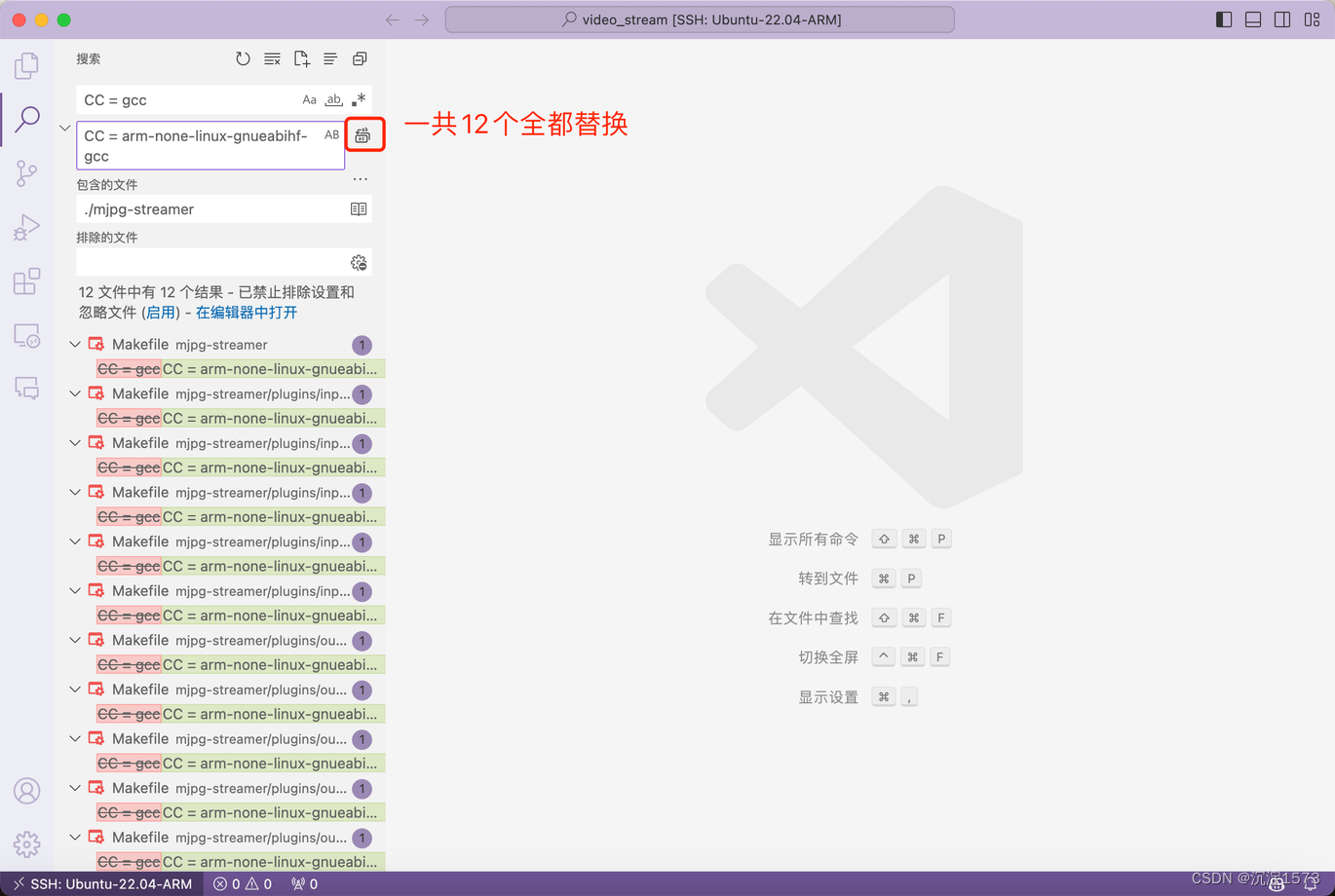Image resolution: width=1335 pixels, height=896 pixels.
Task: Click the files to include input field
Action: [210, 209]
